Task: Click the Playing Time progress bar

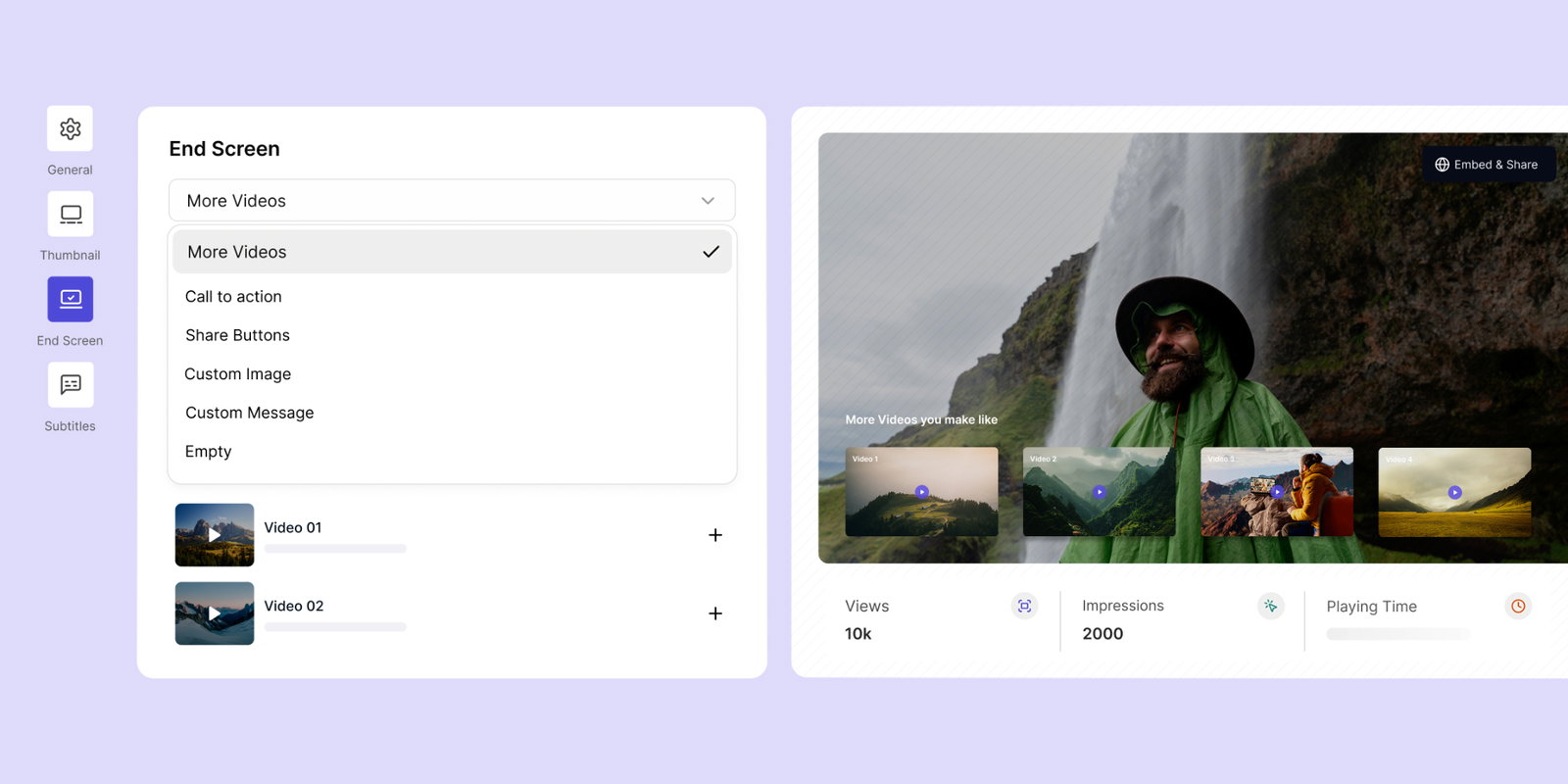Action: (1397, 634)
